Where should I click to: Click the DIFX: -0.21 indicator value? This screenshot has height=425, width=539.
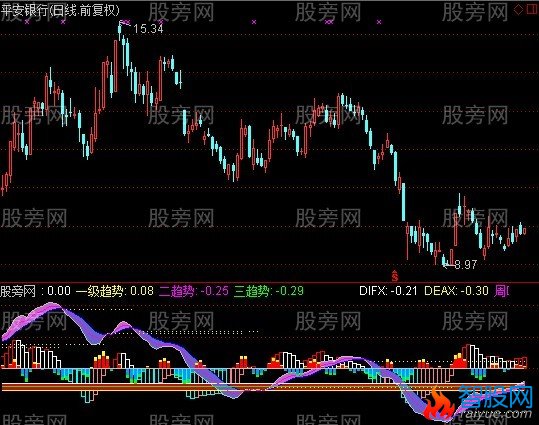click(x=388, y=291)
